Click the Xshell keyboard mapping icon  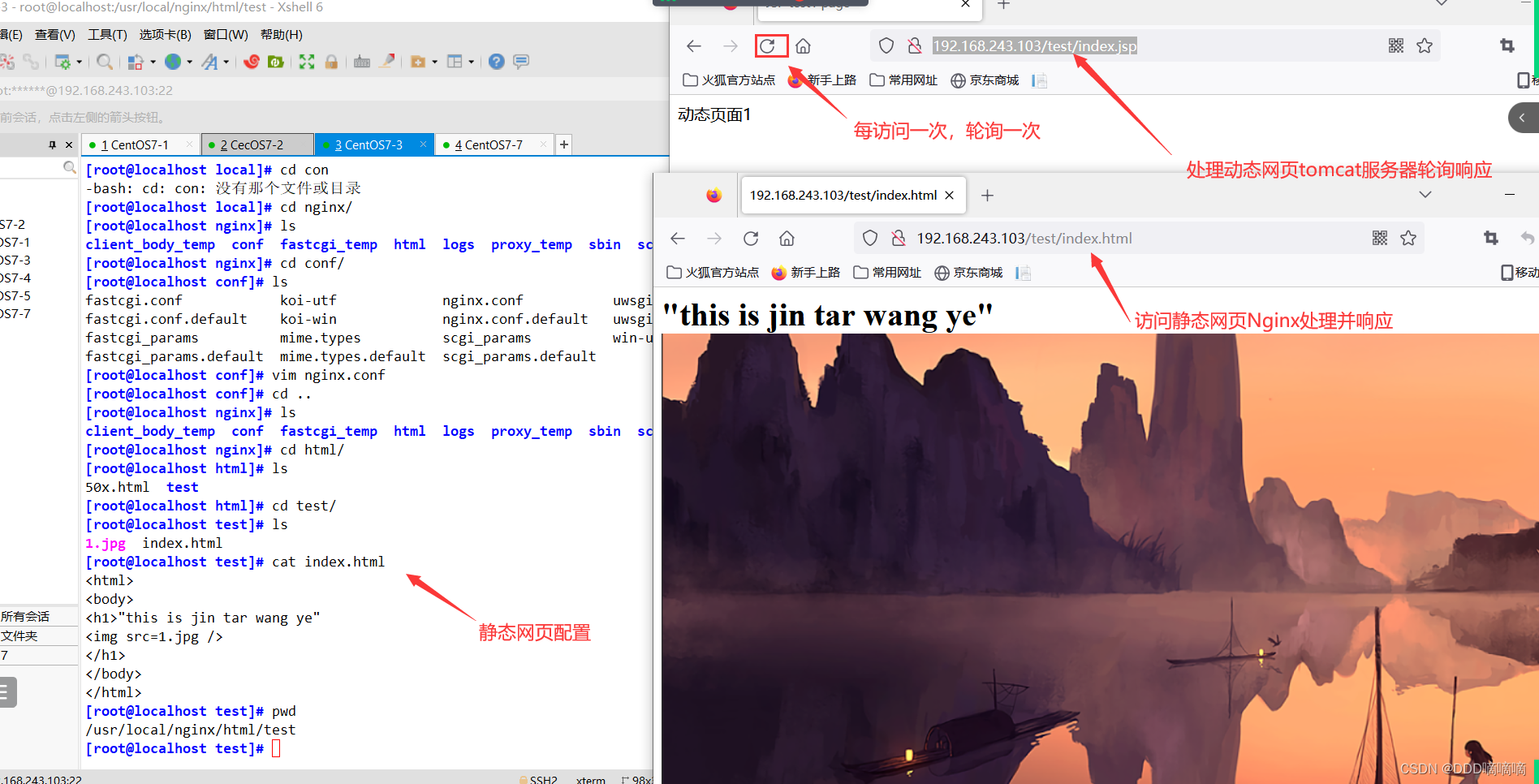(362, 62)
